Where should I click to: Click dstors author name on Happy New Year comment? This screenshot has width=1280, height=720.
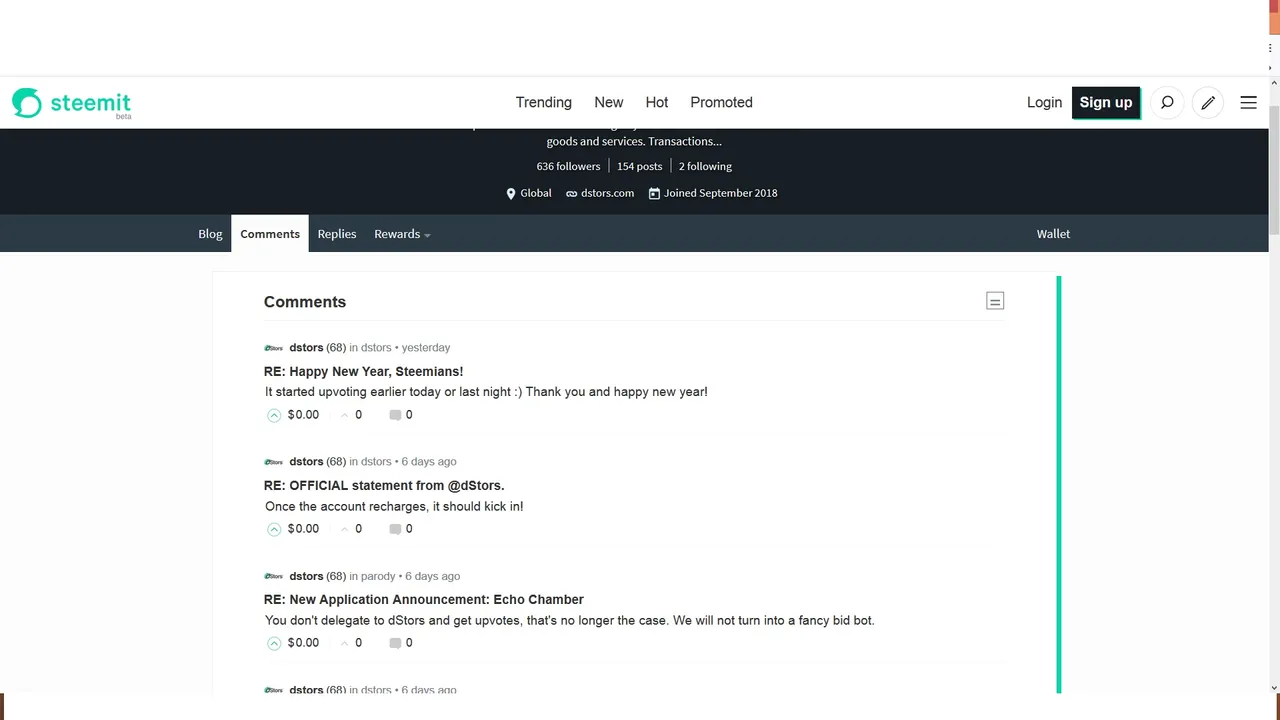coord(306,348)
